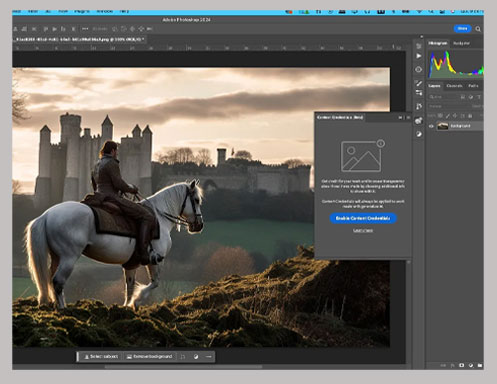Open more options in the contextual task bar
Viewport: 497px width, 384px height.
(x=209, y=357)
